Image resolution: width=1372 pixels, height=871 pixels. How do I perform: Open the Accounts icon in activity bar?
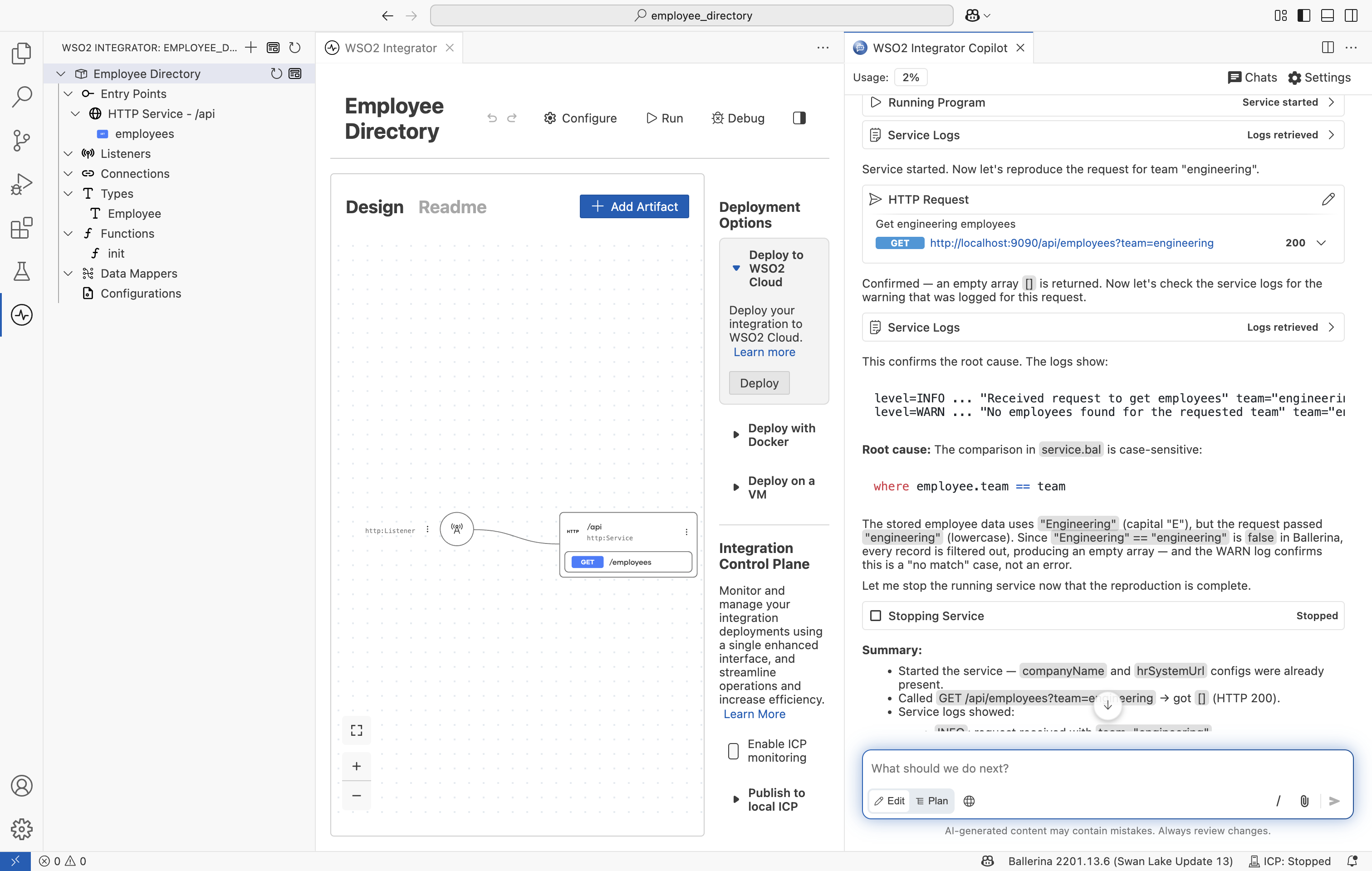click(22, 786)
